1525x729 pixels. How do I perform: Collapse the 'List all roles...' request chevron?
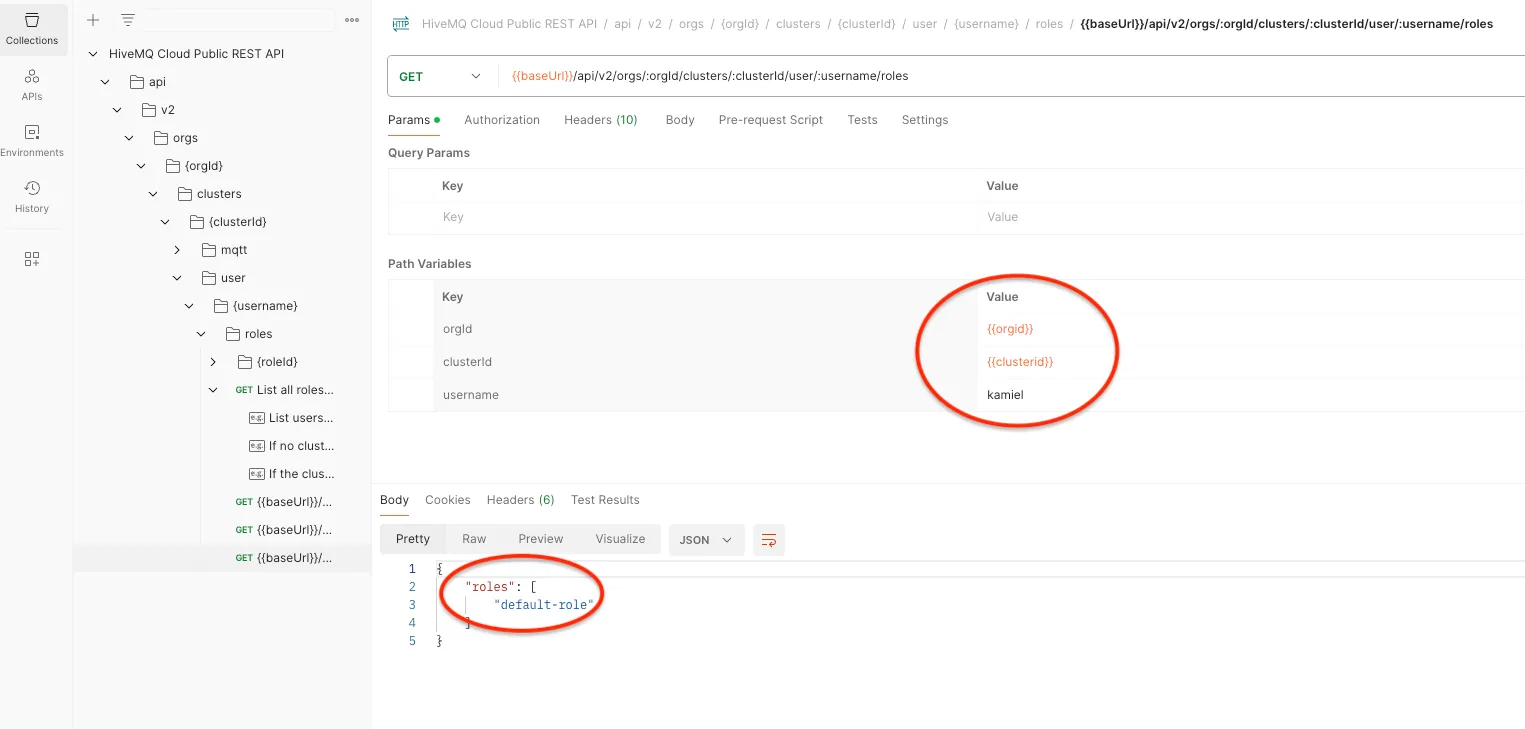pos(213,390)
